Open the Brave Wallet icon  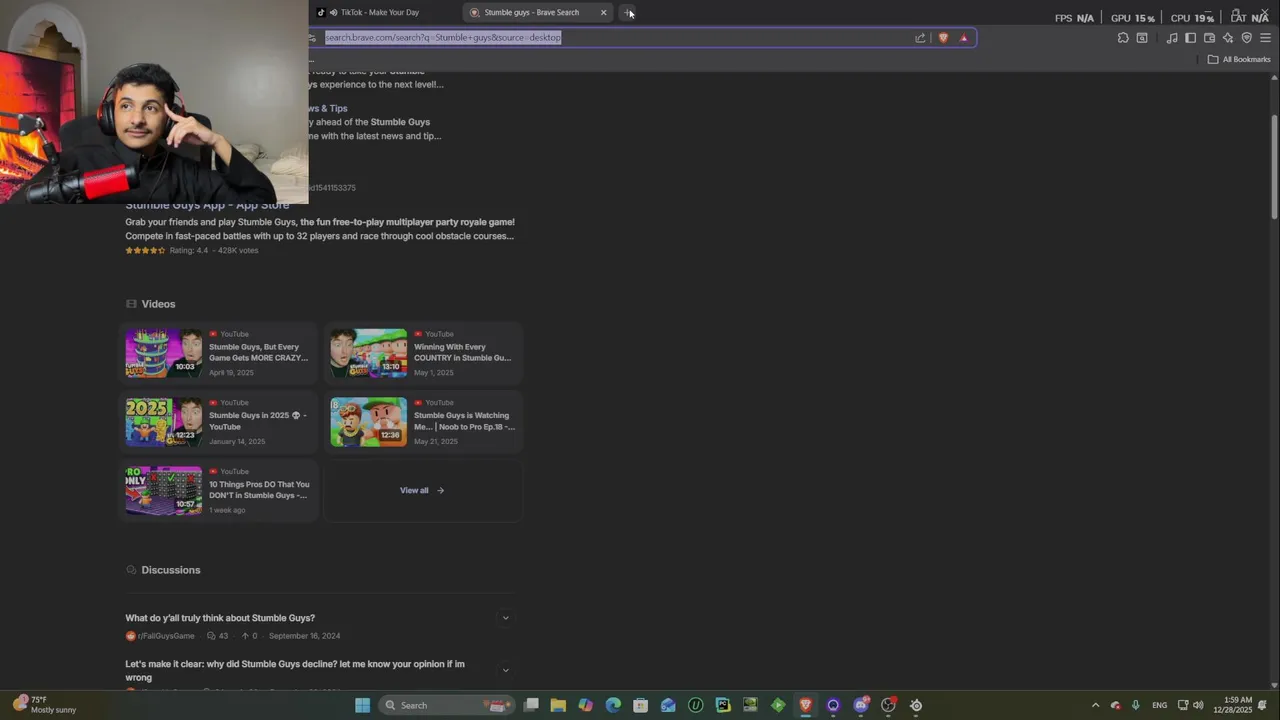pos(1209,38)
